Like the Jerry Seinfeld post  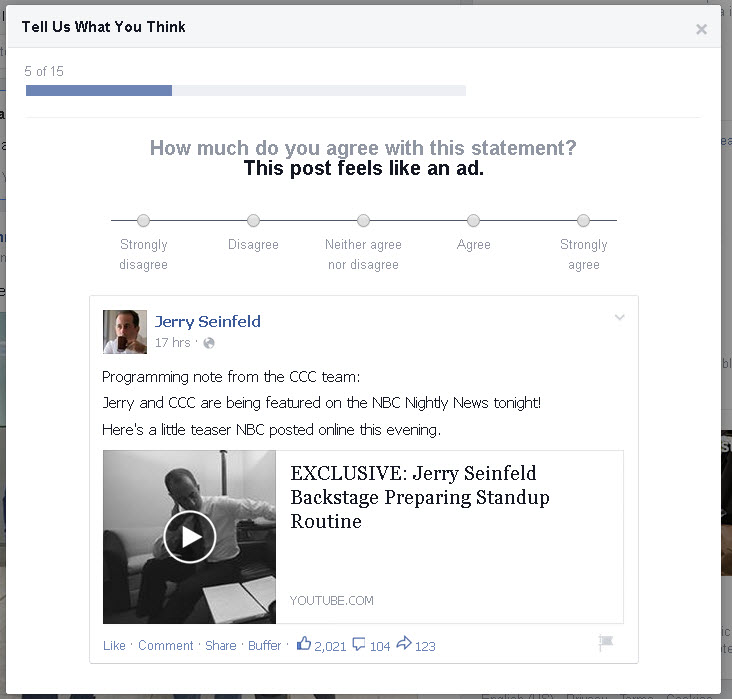(114, 645)
